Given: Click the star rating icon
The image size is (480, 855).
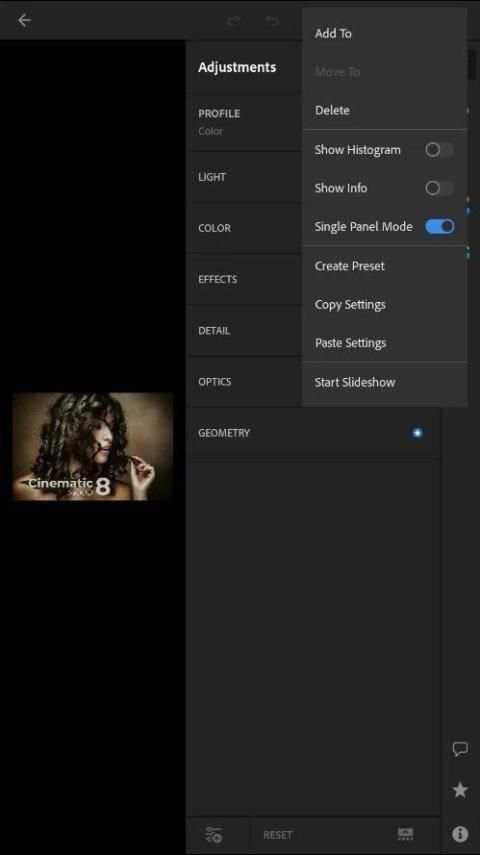Looking at the screenshot, I should [x=460, y=790].
